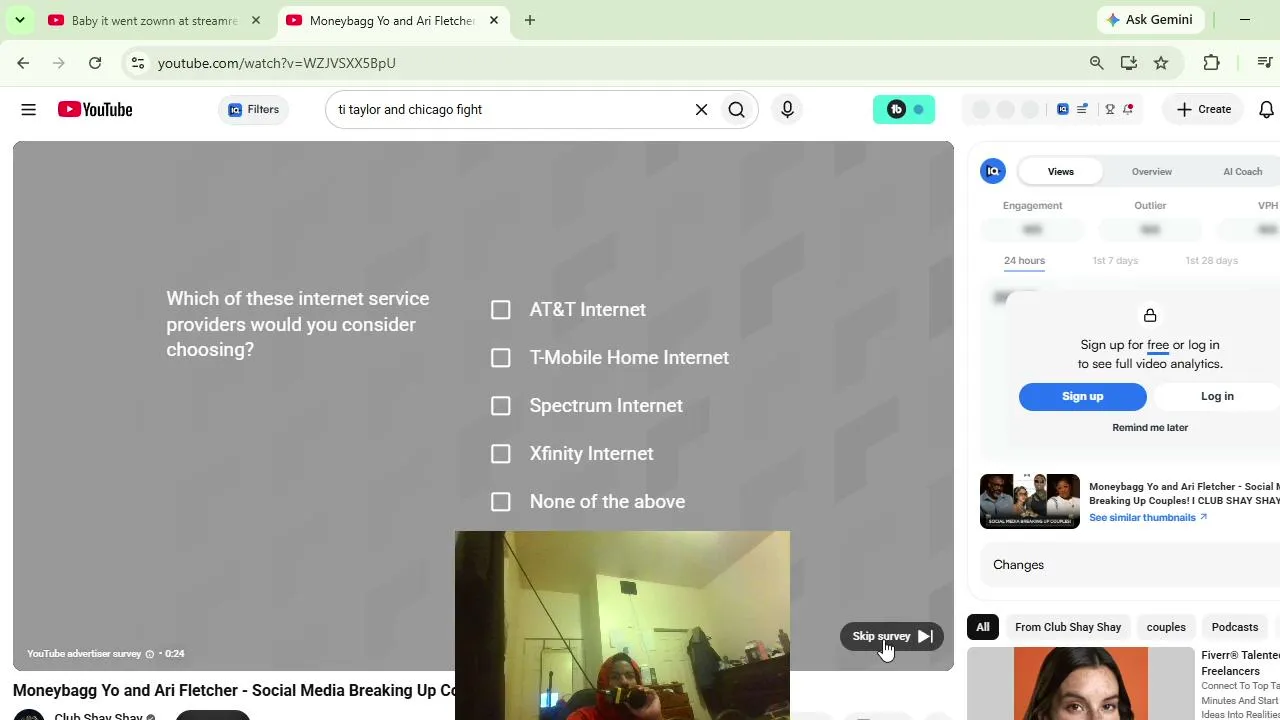Open the TubeBuddy extension button

tap(904, 110)
